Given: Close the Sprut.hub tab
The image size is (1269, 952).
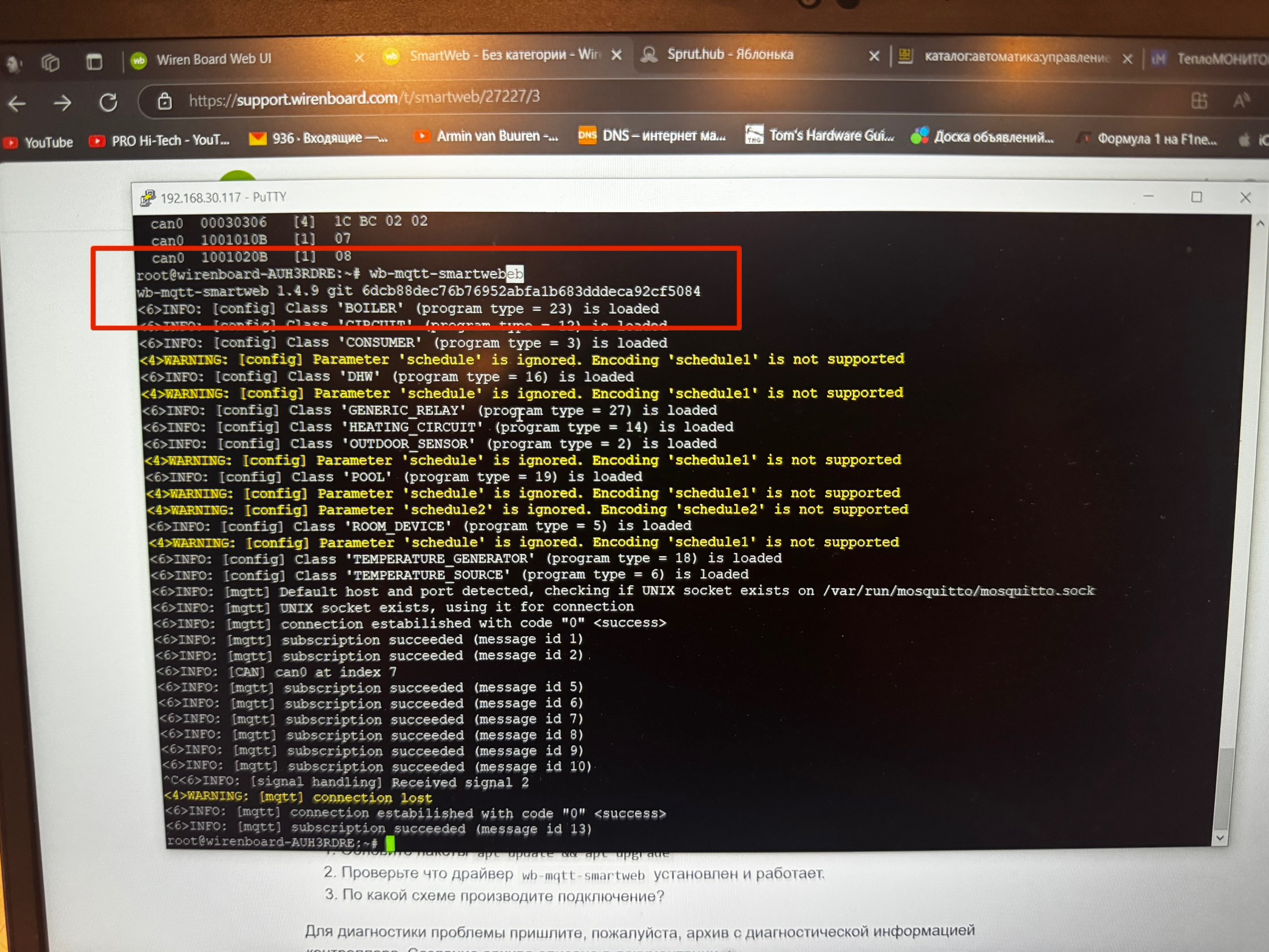Looking at the screenshot, I should 874,56.
